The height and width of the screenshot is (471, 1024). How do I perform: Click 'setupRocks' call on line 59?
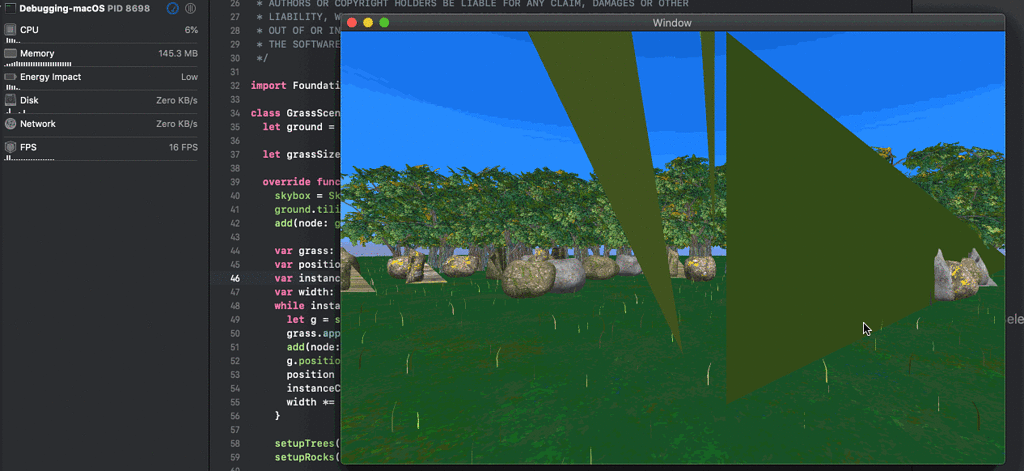pos(308,457)
